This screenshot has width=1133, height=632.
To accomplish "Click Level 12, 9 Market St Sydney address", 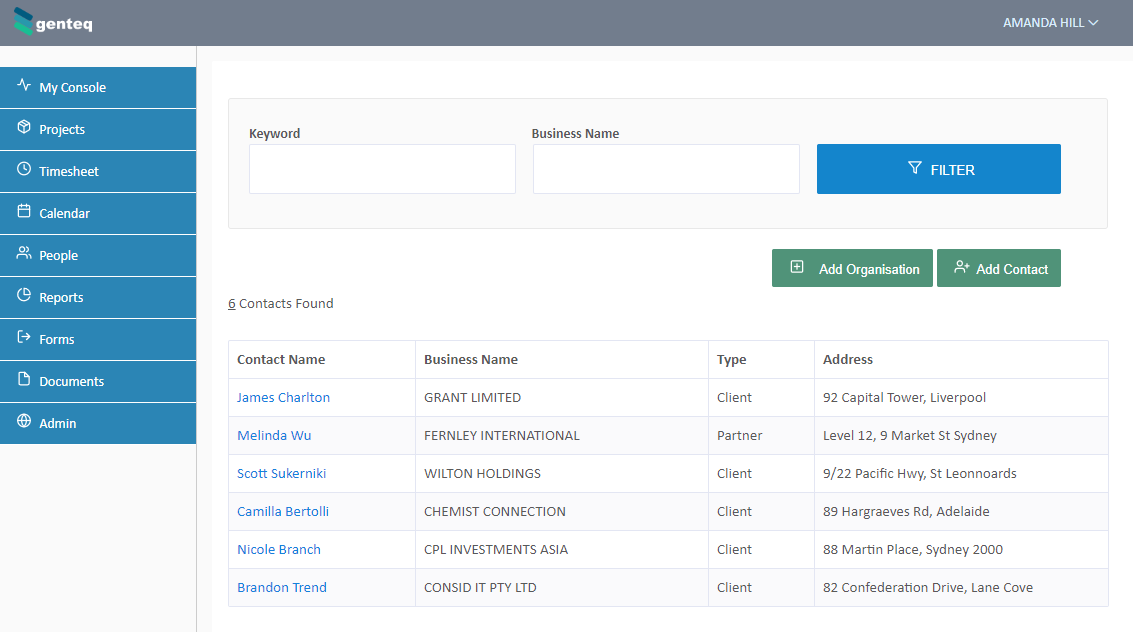I will tap(909, 436).
